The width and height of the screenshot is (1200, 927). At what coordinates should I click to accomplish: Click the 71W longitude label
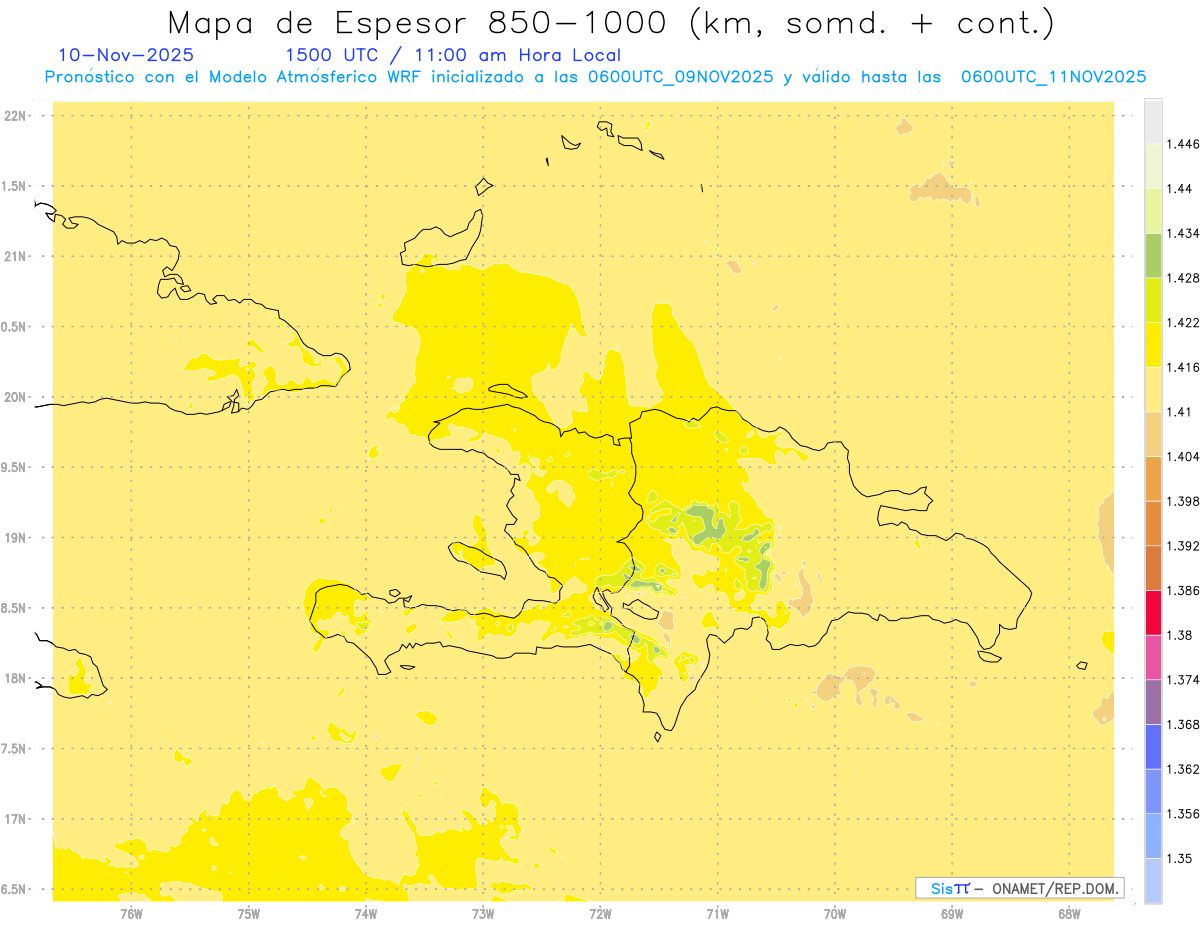coord(717,914)
